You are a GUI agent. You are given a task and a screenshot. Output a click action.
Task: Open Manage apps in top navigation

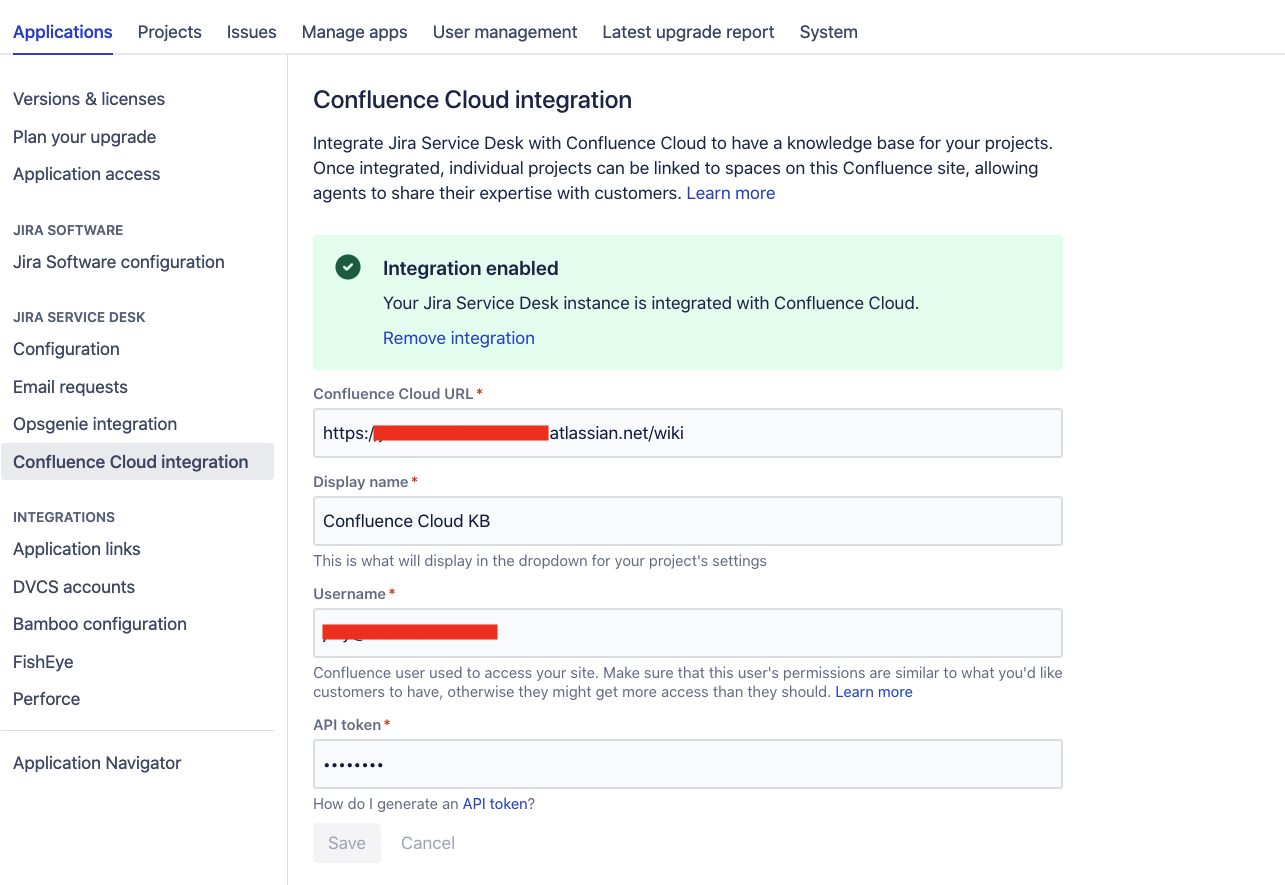[x=355, y=32]
